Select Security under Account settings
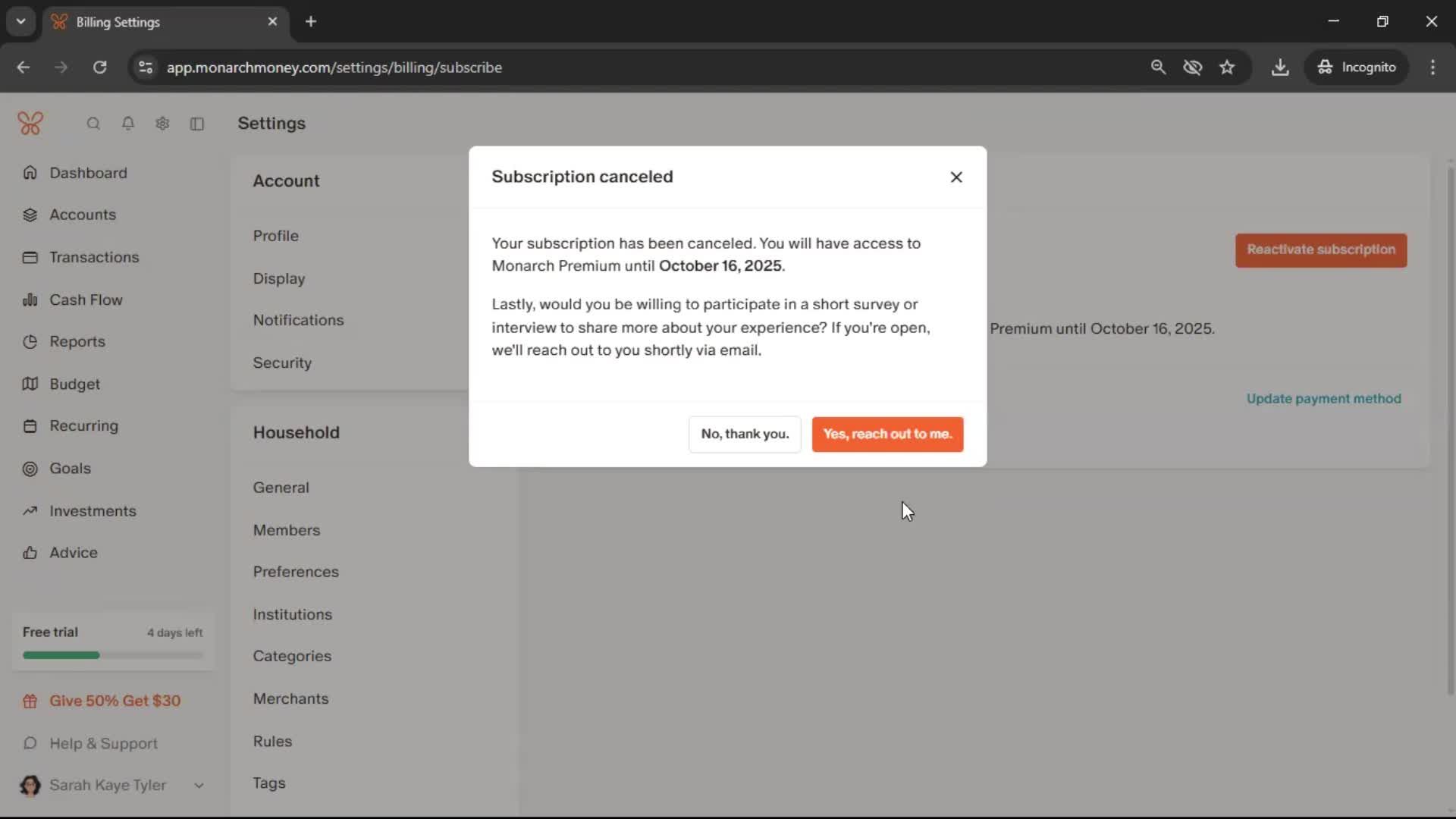The width and height of the screenshot is (1456, 819). pos(282,362)
